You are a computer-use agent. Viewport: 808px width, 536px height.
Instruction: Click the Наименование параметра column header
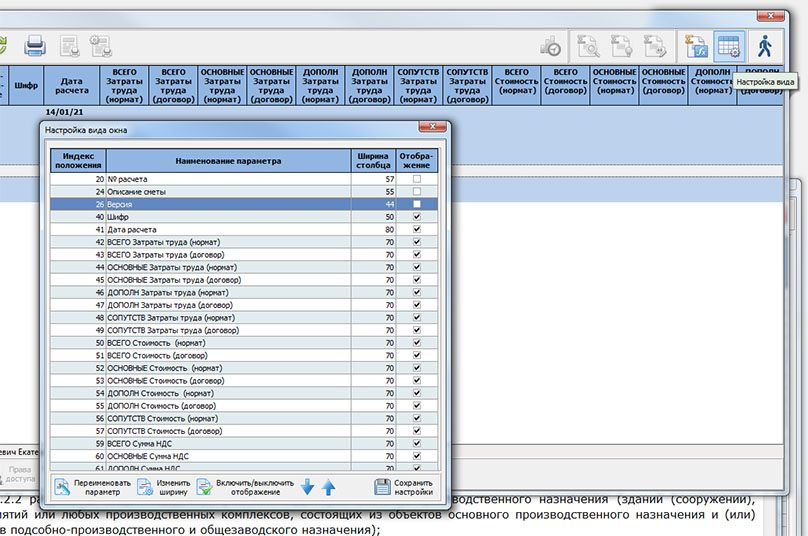tap(228, 160)
